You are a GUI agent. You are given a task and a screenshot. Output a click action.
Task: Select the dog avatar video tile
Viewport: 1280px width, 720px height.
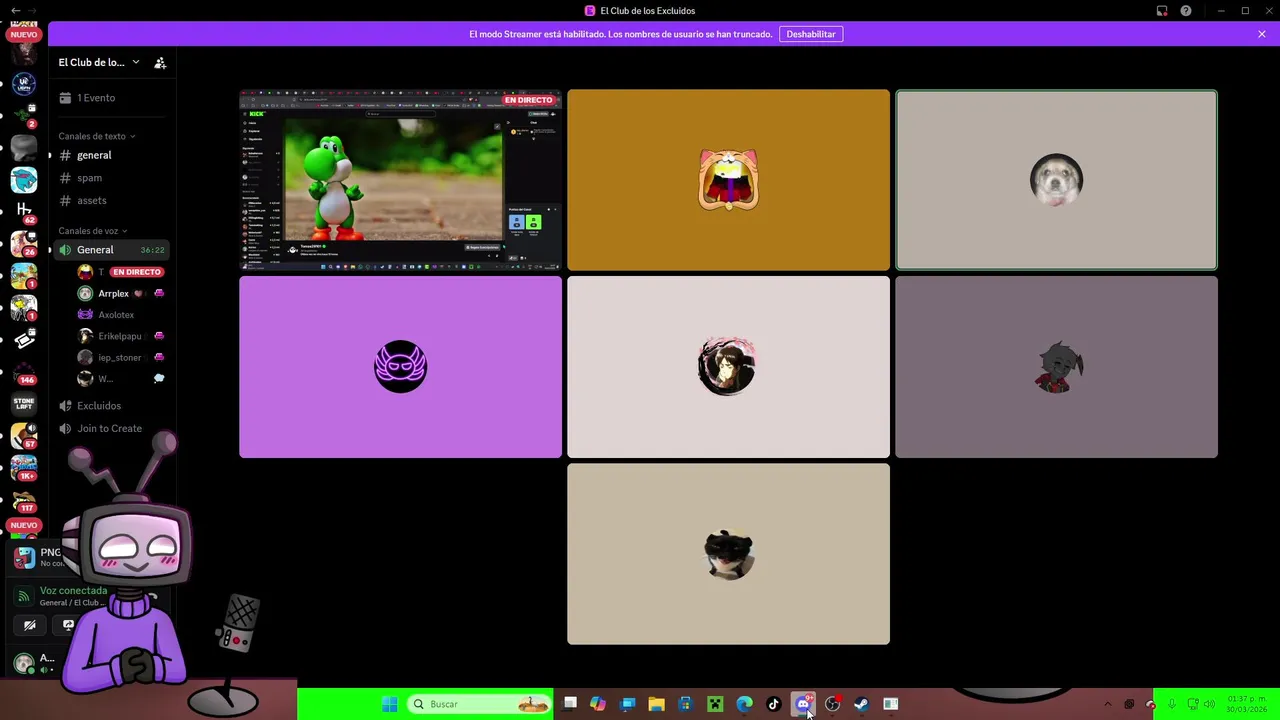coord(1056,180)
